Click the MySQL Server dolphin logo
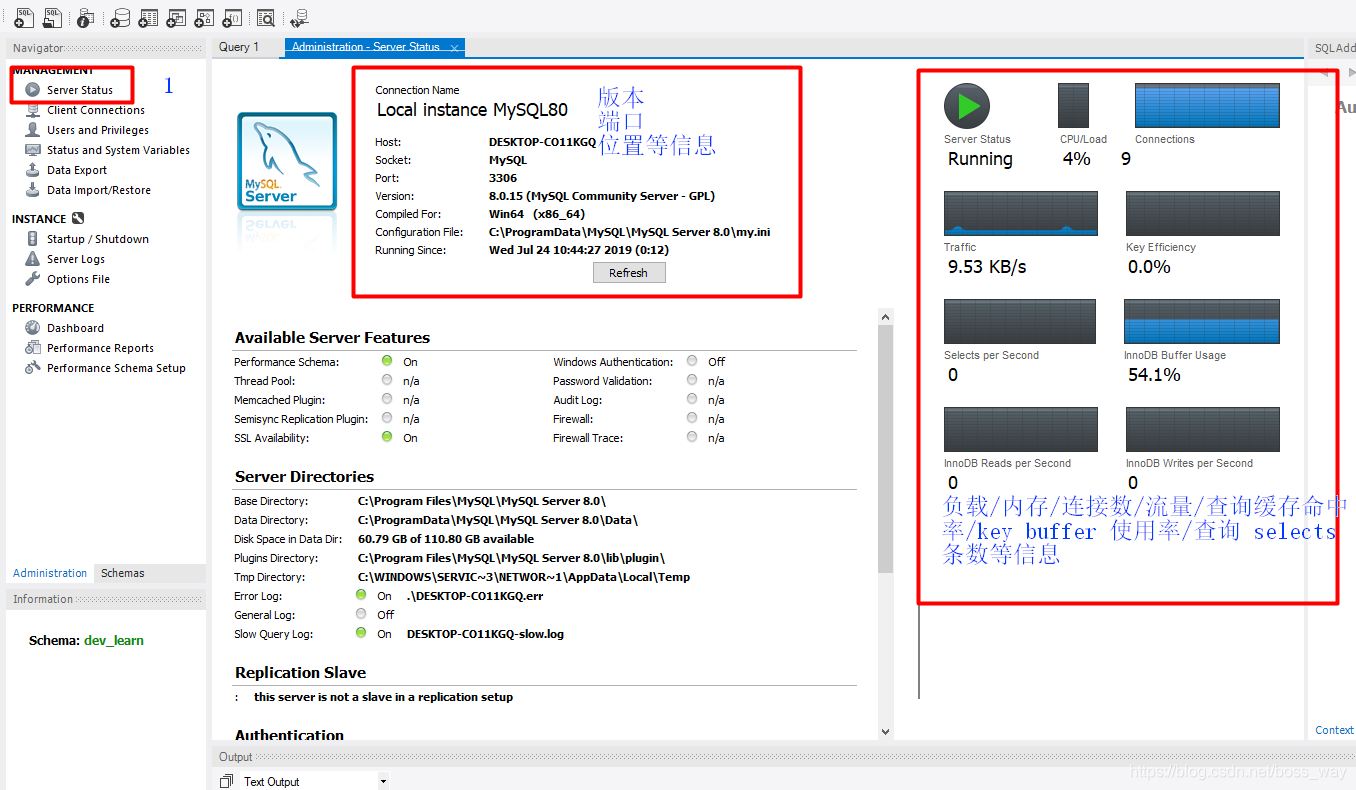Screen dimensions: 1356x790 [286, 160]
